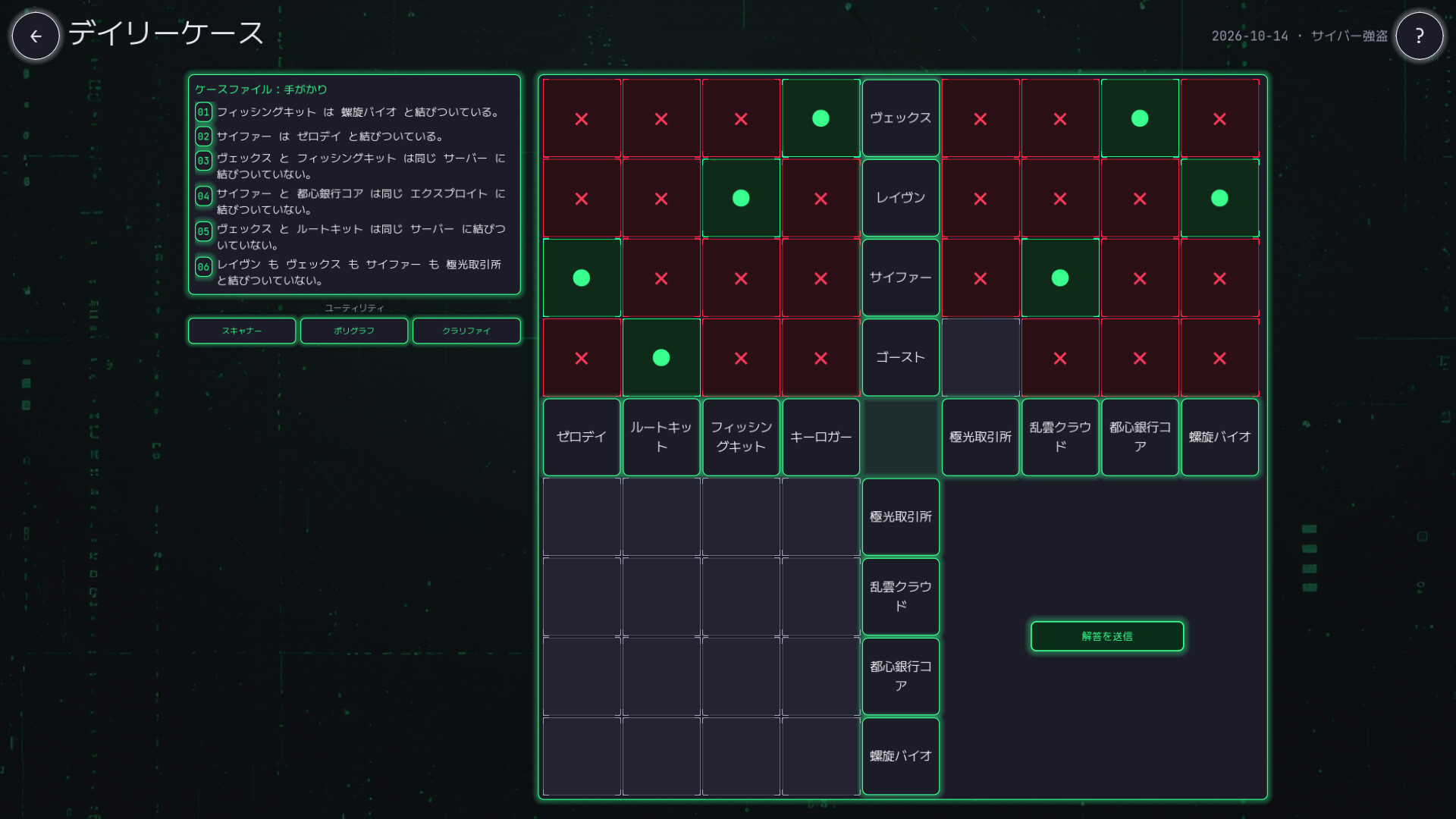The image size is (1456, 819).
Task: Toggle the green ヴェックス × キーロガー cell
Action: click(821, 118)
